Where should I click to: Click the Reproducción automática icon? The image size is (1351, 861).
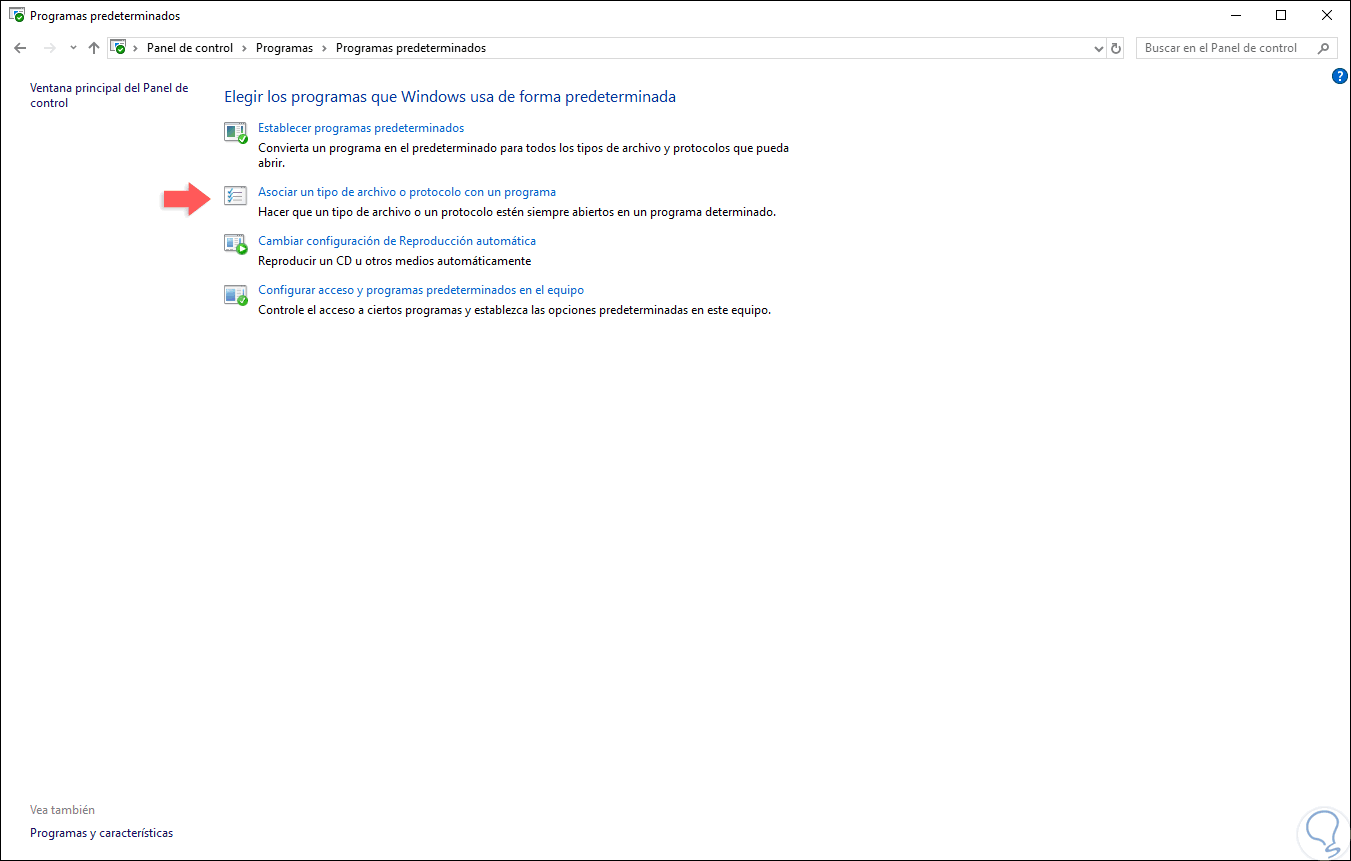[x=235, y=244]
